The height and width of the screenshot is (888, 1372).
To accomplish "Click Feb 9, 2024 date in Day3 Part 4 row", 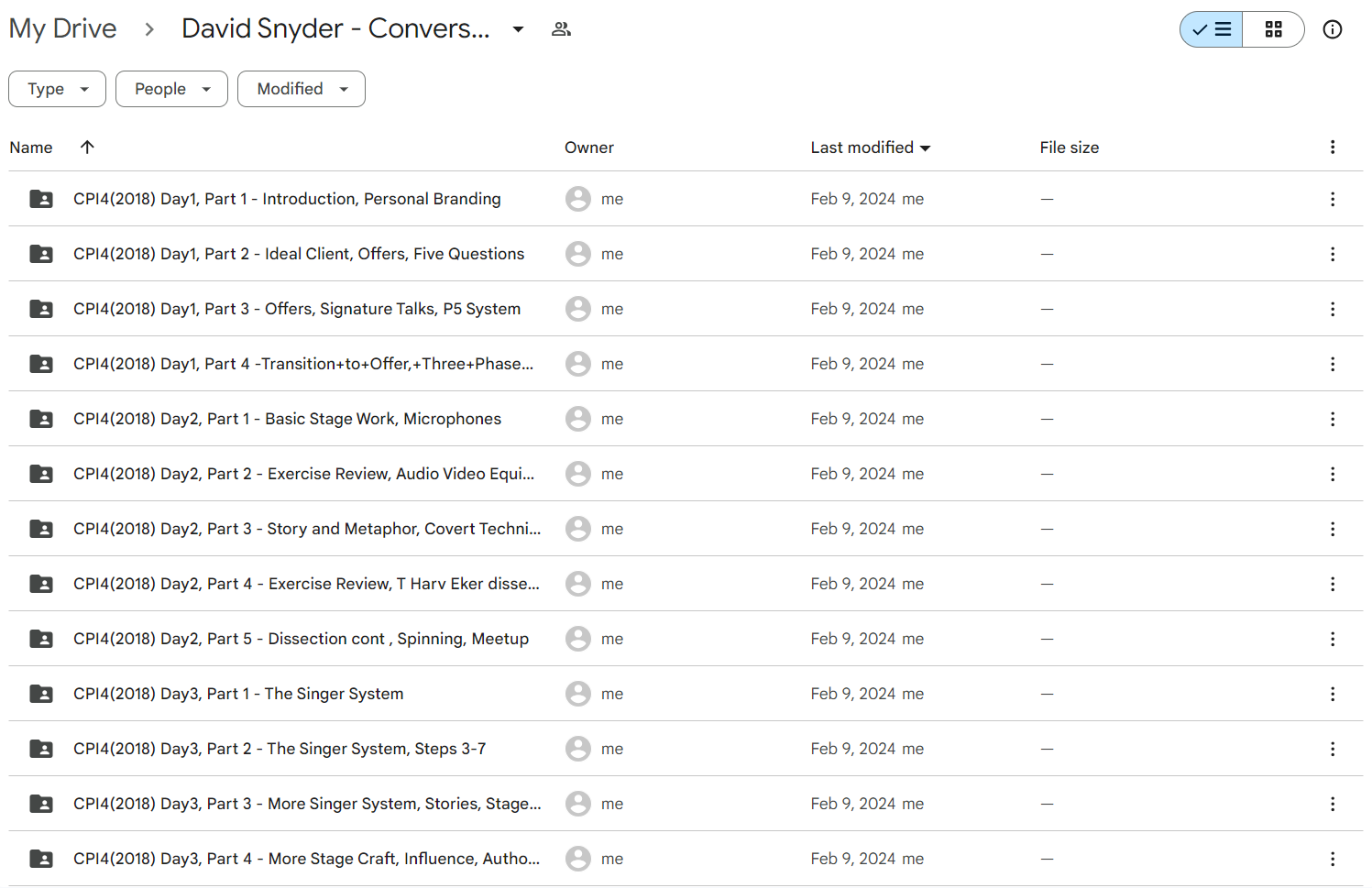I will (x=853, y=859).
